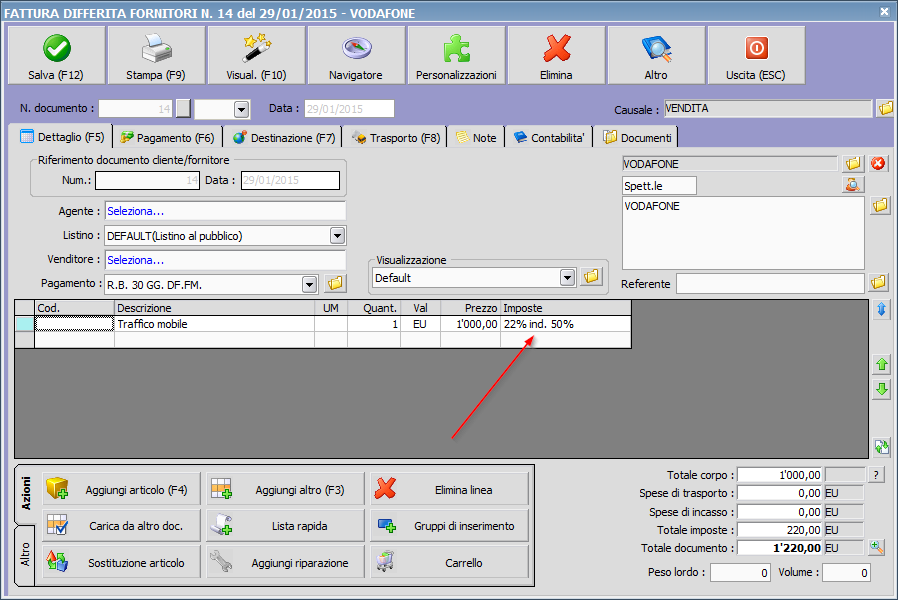Expand the Listino dropdown

click(x=337, y=235)
